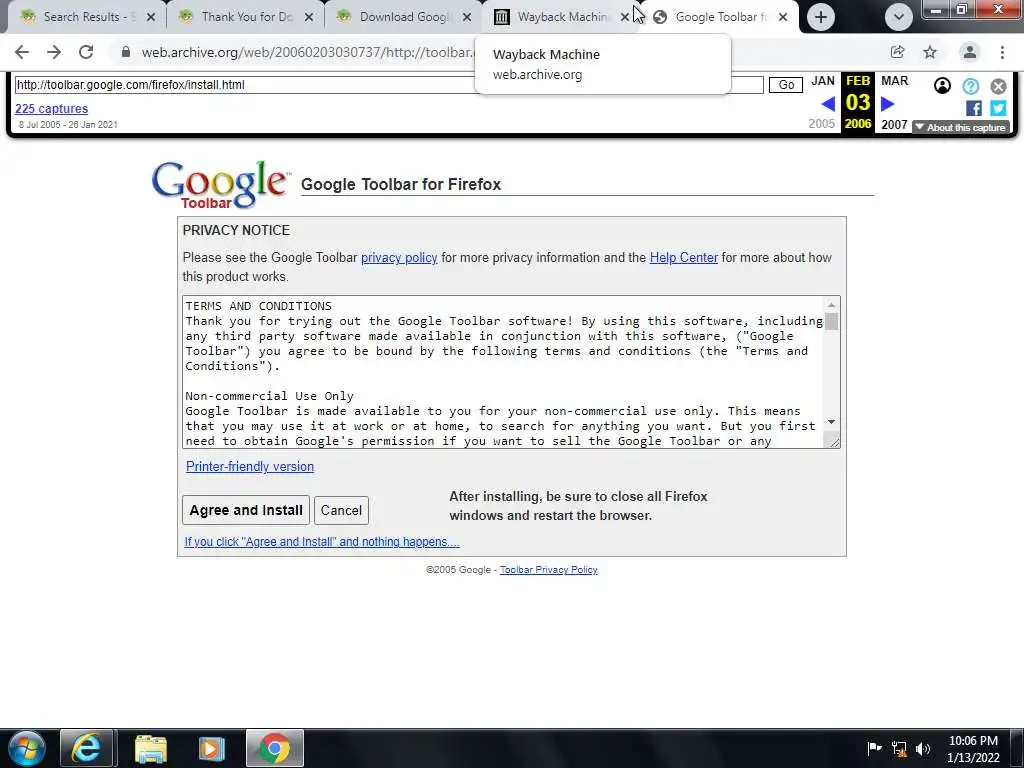This screenshot has height=768, width=1024.
Task: Open the Wayback user account icon
Action: [x=942, y=86]
